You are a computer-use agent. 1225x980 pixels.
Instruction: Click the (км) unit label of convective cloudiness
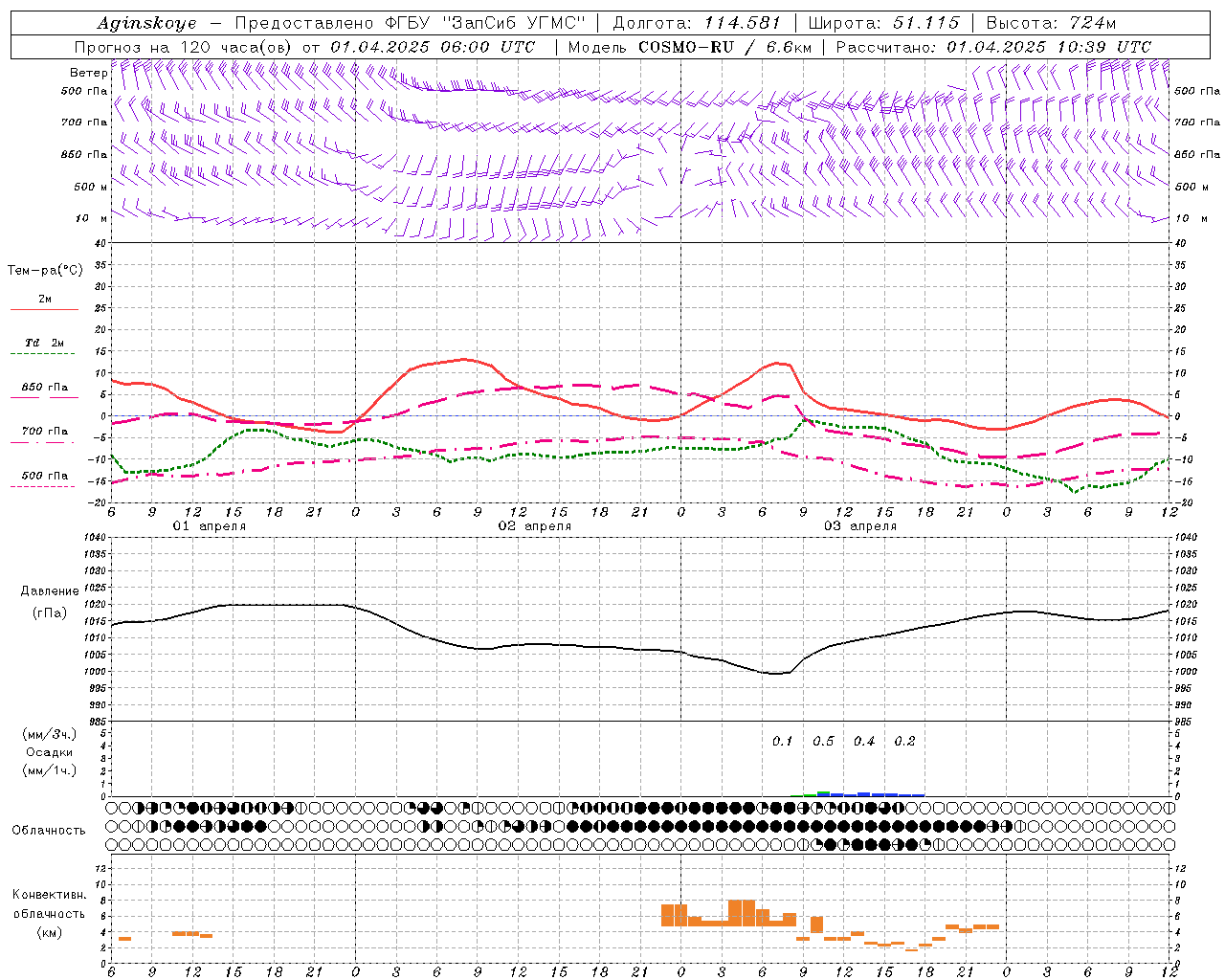[50, 932]
